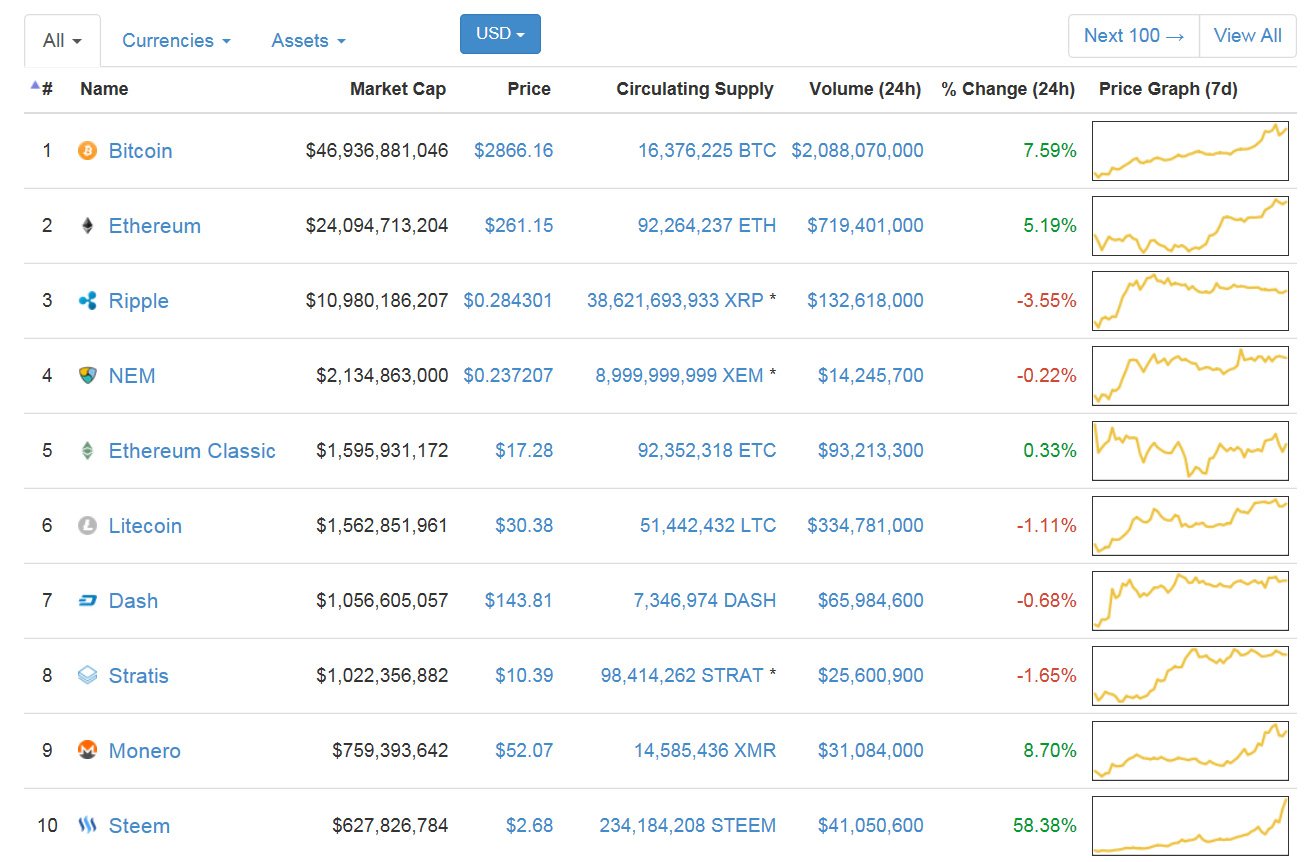This screenshot has width=1313, height=862.
Task: Sort by Name column header
Action: (104, 89)
